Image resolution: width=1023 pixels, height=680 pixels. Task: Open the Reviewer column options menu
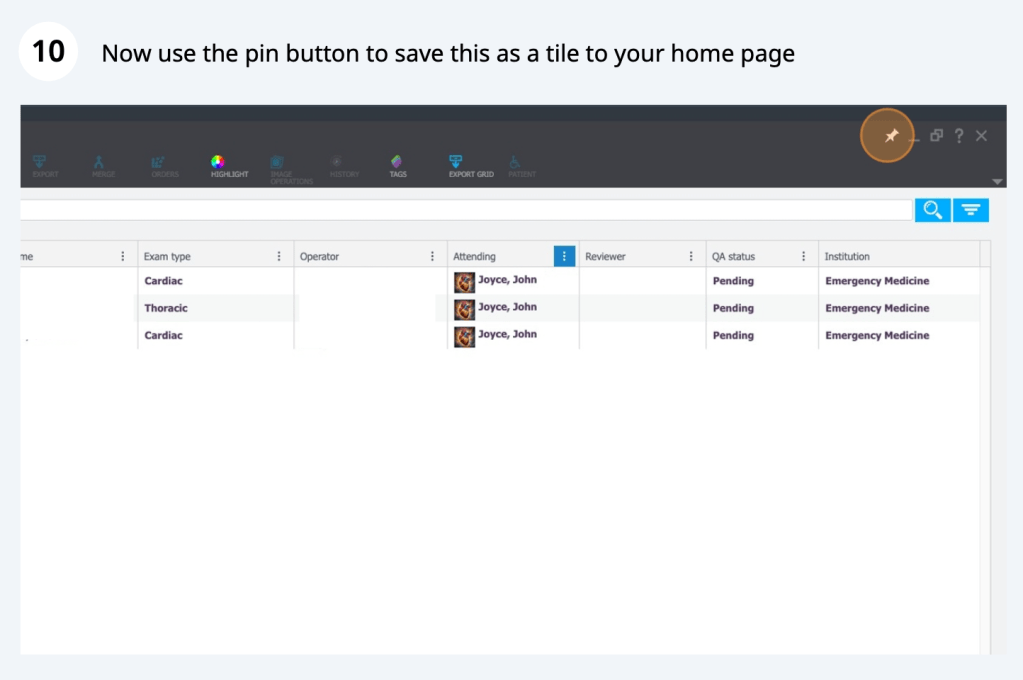pos(691,257)
